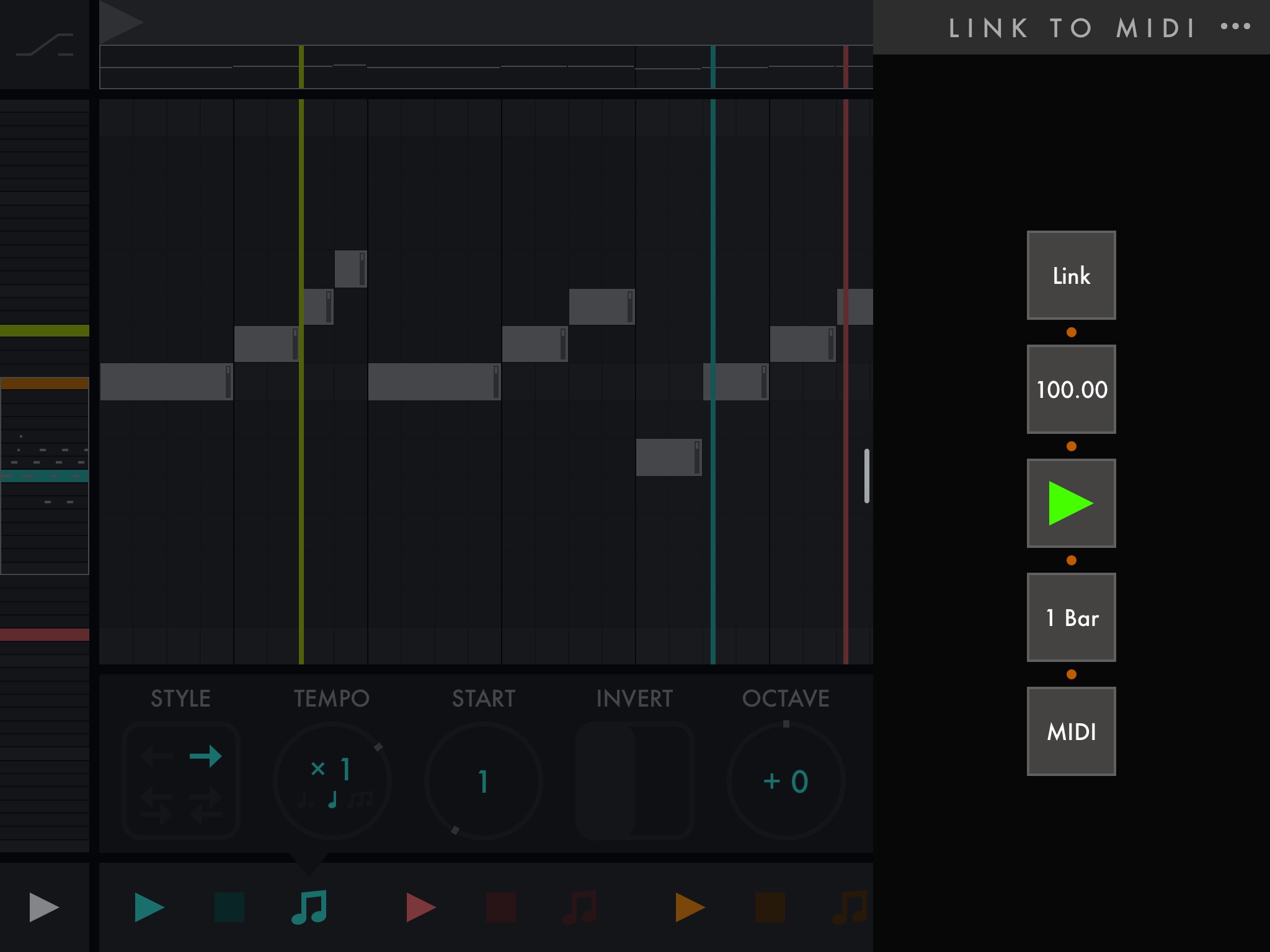
Task: Tap the teal play triangle
Action: 149,907
